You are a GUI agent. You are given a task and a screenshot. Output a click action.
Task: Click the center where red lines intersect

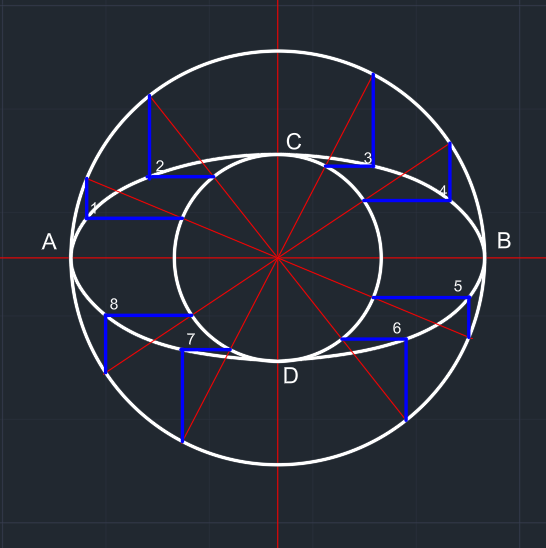click(x=278, y=258)
